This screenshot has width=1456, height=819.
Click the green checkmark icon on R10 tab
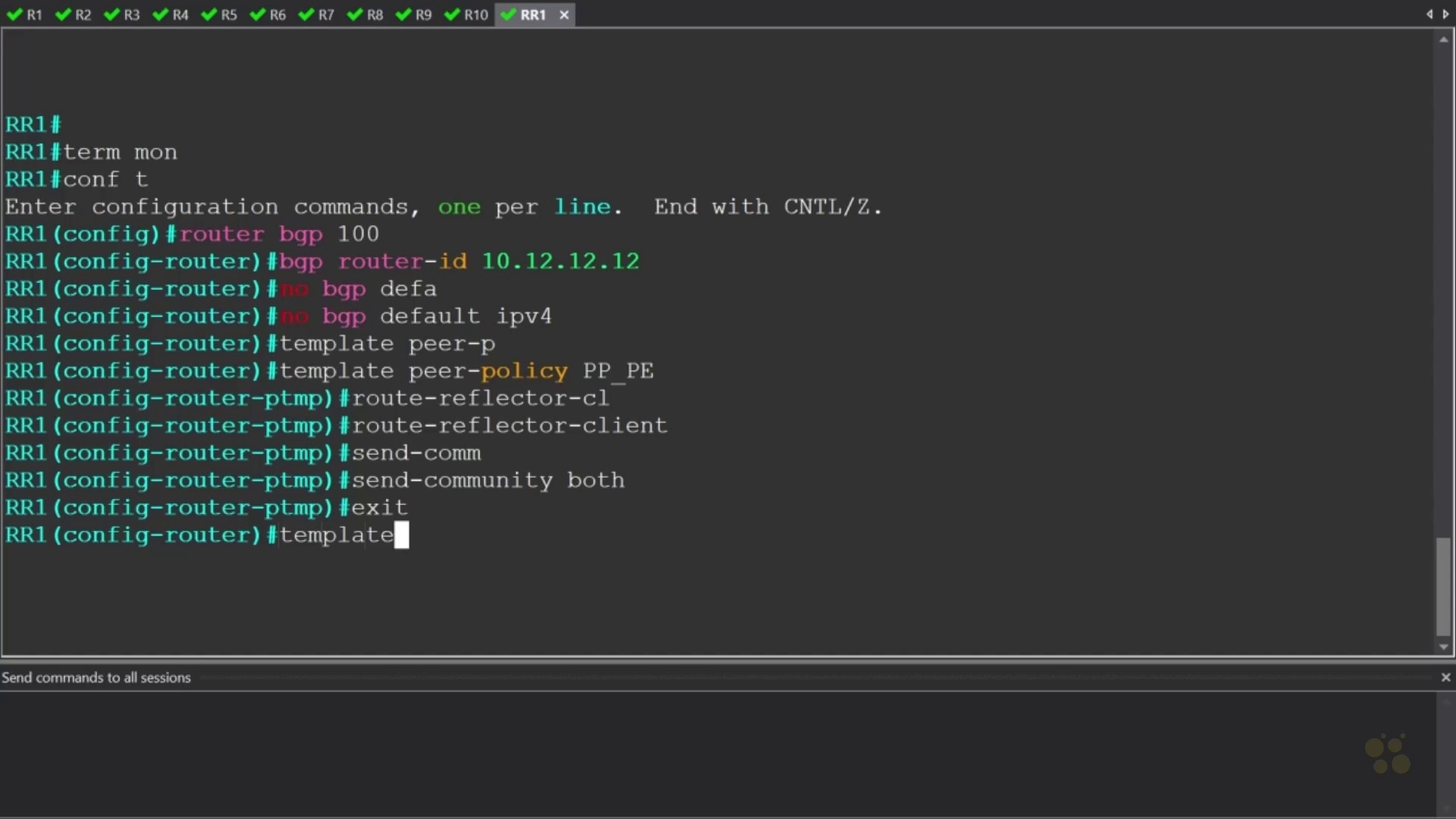pyautogui.click(x=452, y=14)
